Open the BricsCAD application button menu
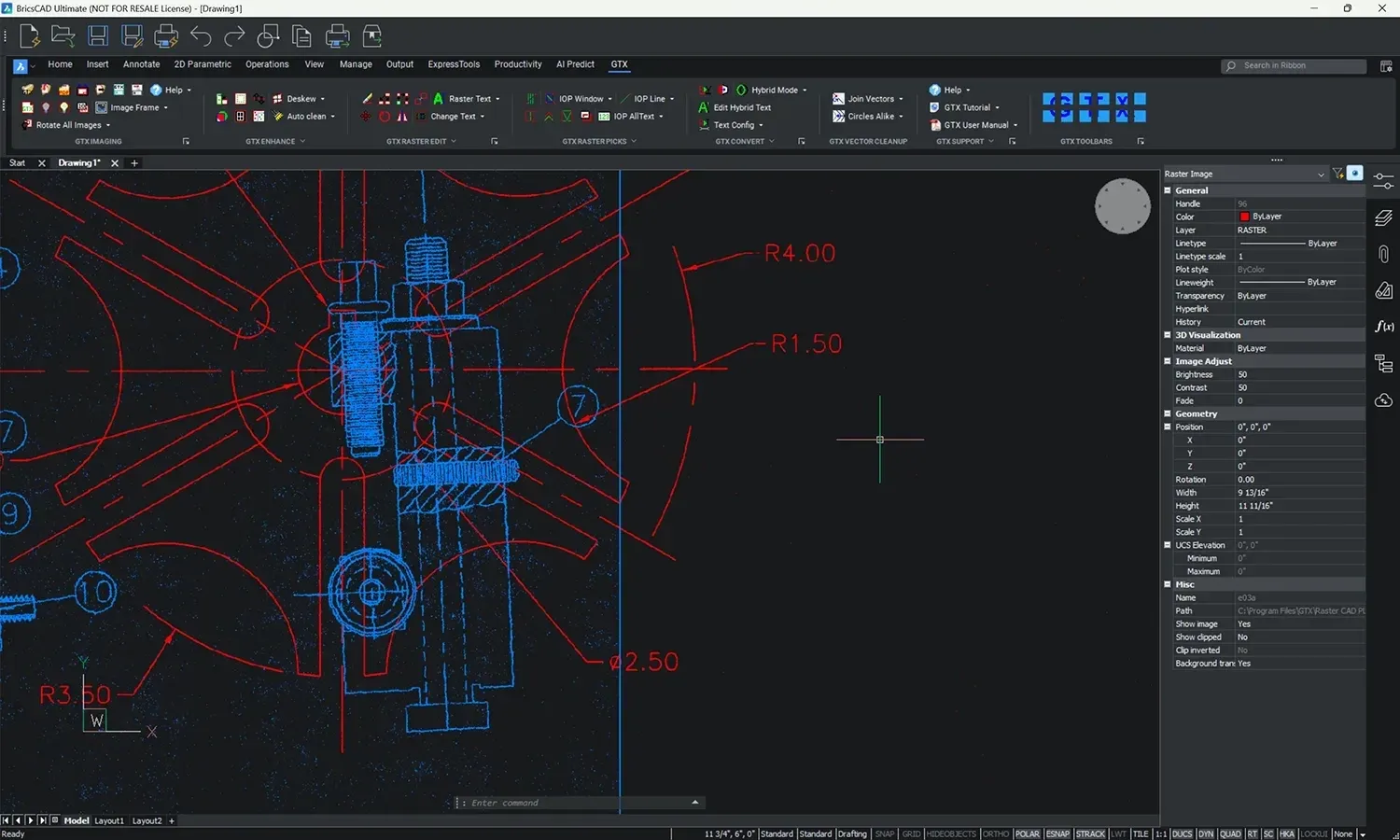 coord(21,65)
